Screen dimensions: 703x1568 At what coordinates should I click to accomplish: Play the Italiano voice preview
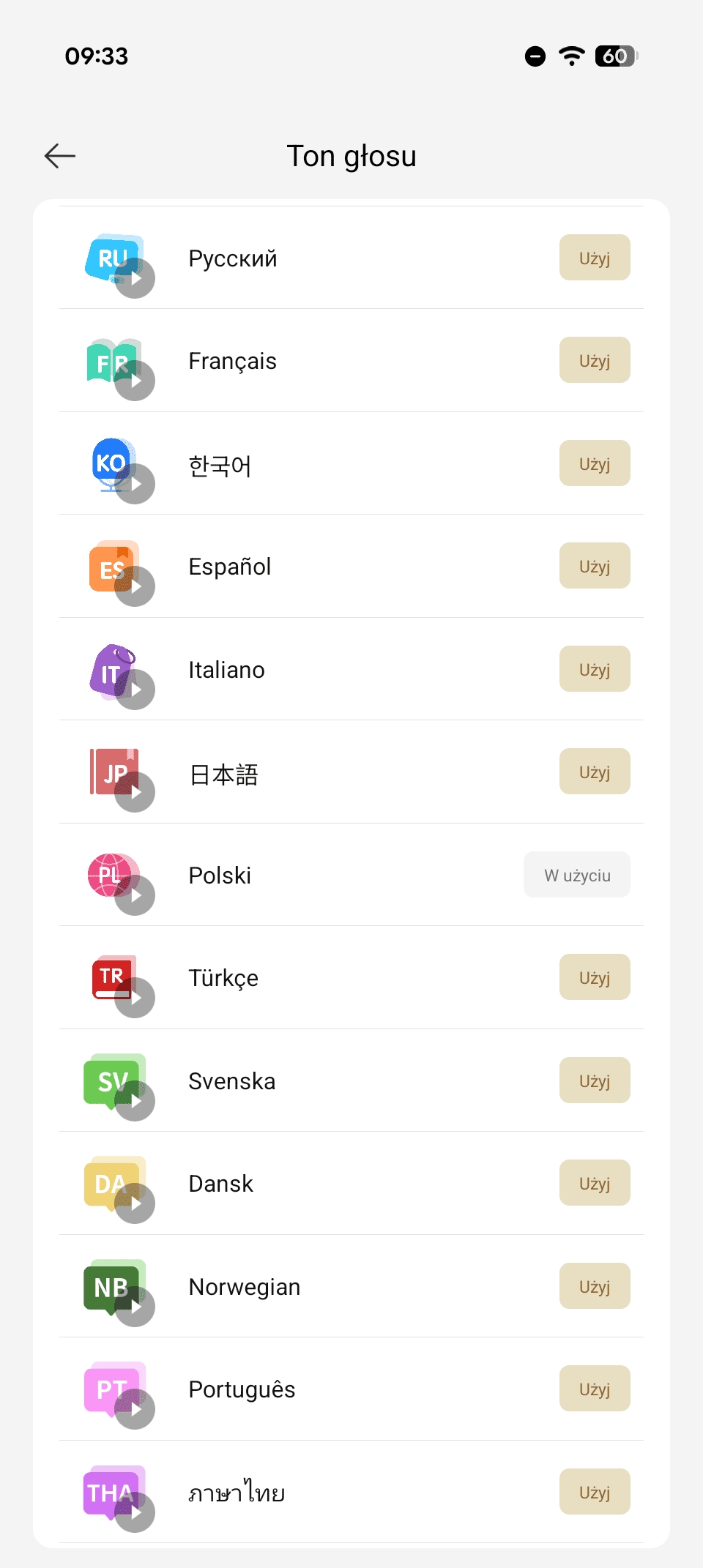[x=135, y=690]
